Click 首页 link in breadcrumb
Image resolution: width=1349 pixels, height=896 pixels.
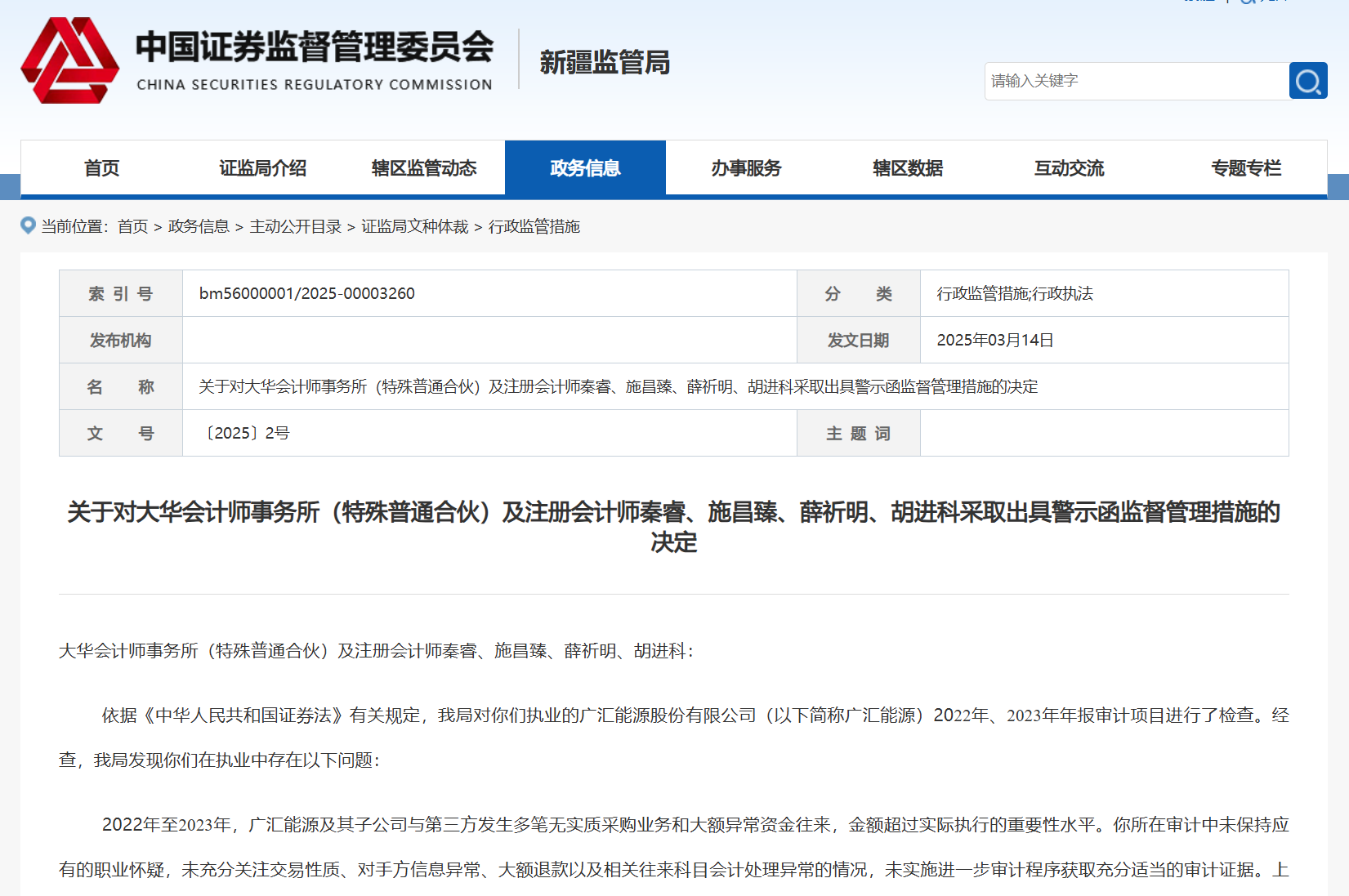(132, 226)
